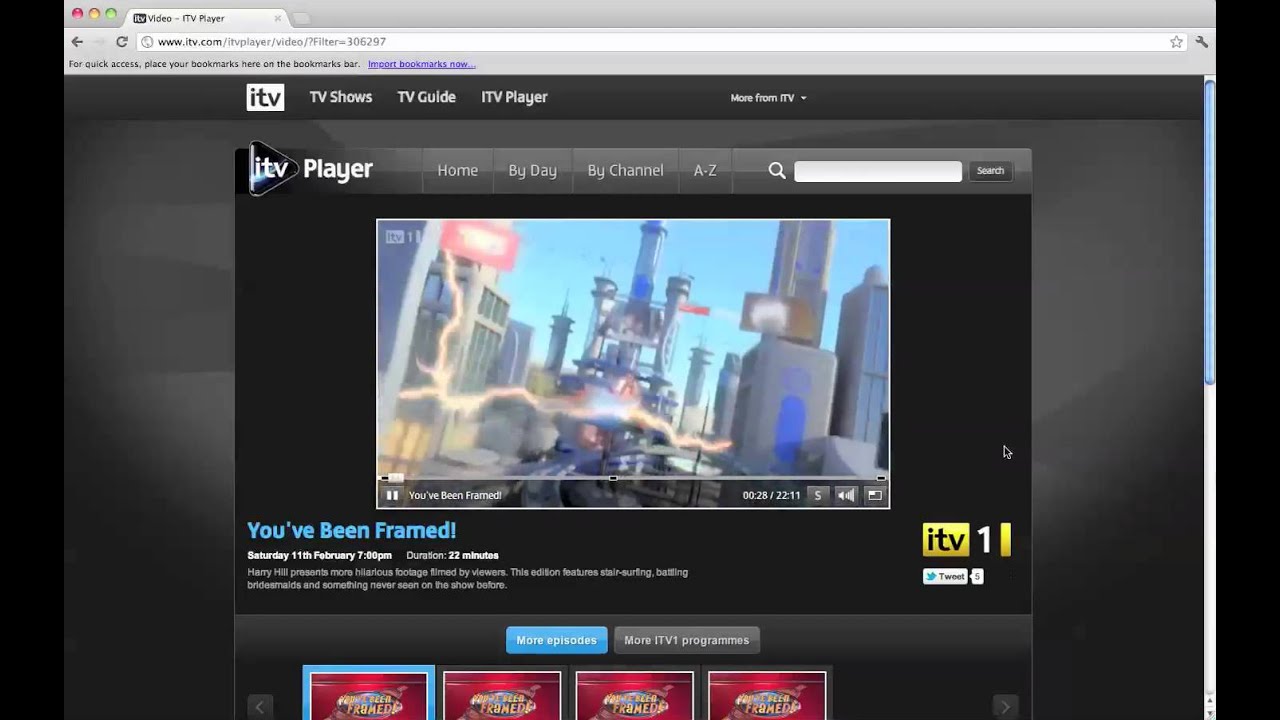The image size is (1280, 720).
Task: Click the fourth You've Been Framed thumbnail
Action: tap(767, 695)
